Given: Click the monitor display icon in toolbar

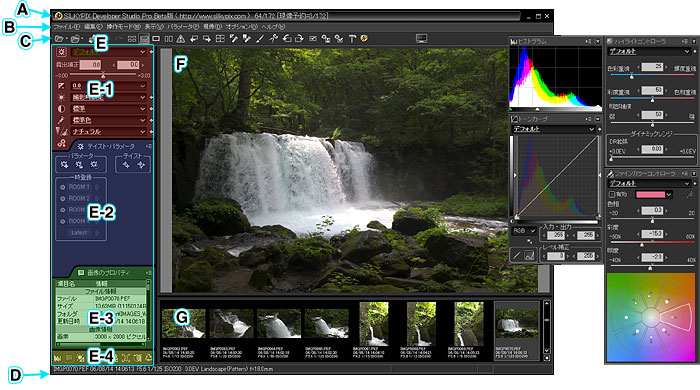Looking at the screenshot, I should 421,39.
